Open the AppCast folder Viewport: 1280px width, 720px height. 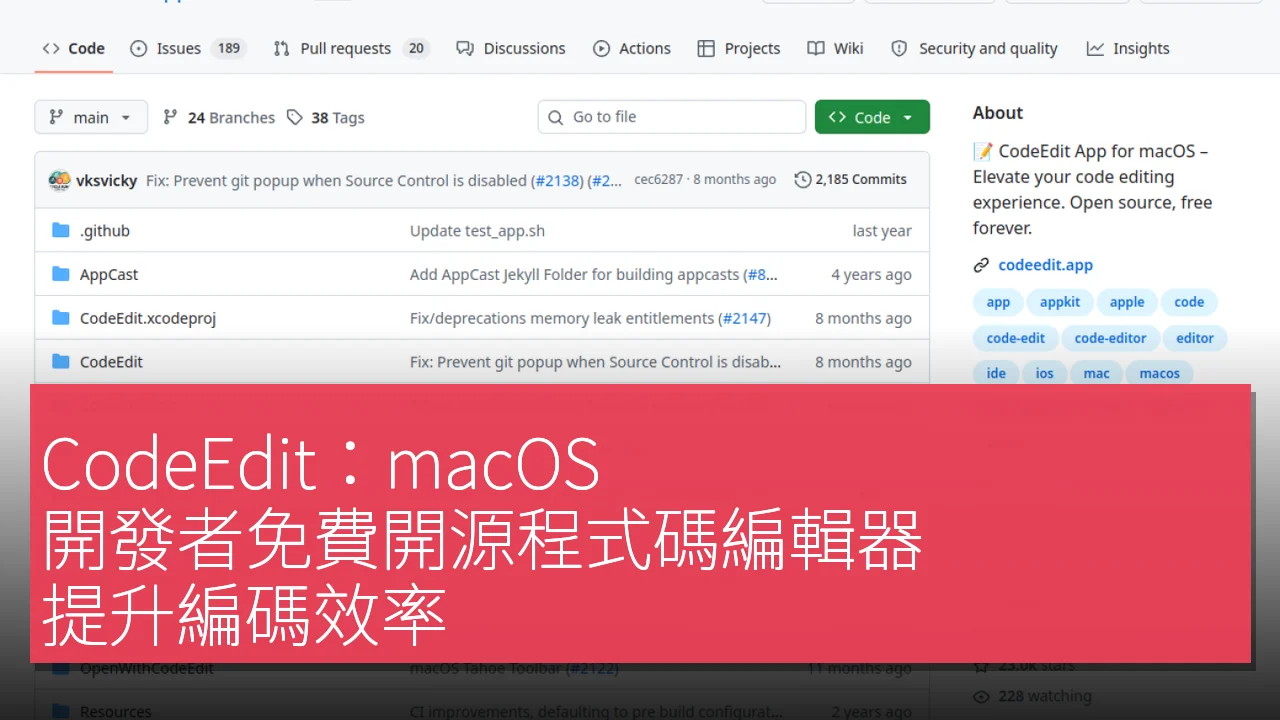pyautogui.click(x=109, y=274)
